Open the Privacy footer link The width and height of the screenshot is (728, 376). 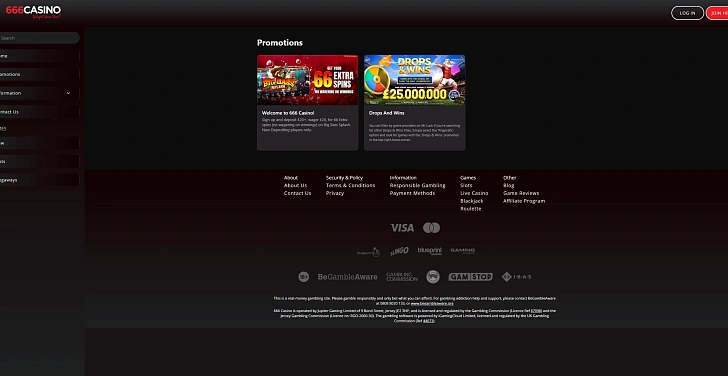(335, 194)
